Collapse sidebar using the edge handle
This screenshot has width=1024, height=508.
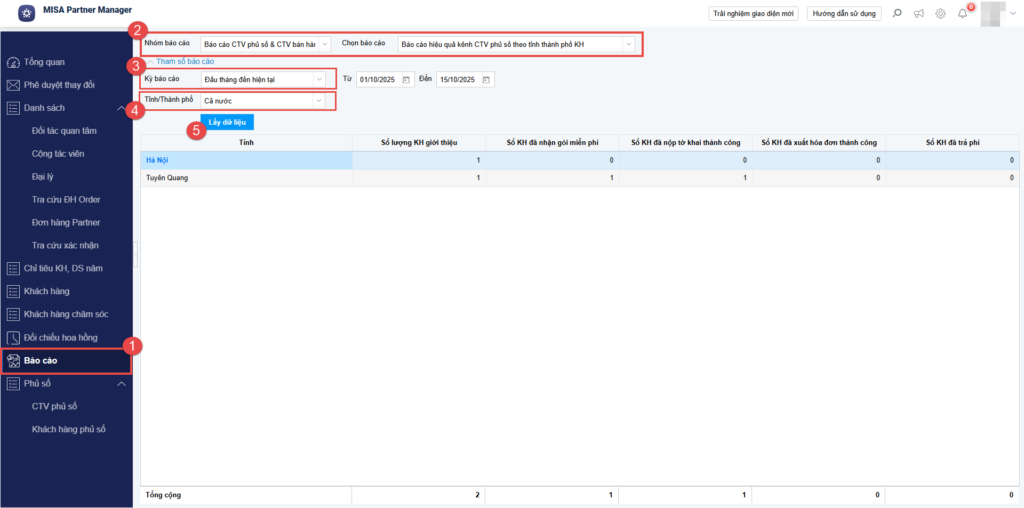(x=135, y=254)
